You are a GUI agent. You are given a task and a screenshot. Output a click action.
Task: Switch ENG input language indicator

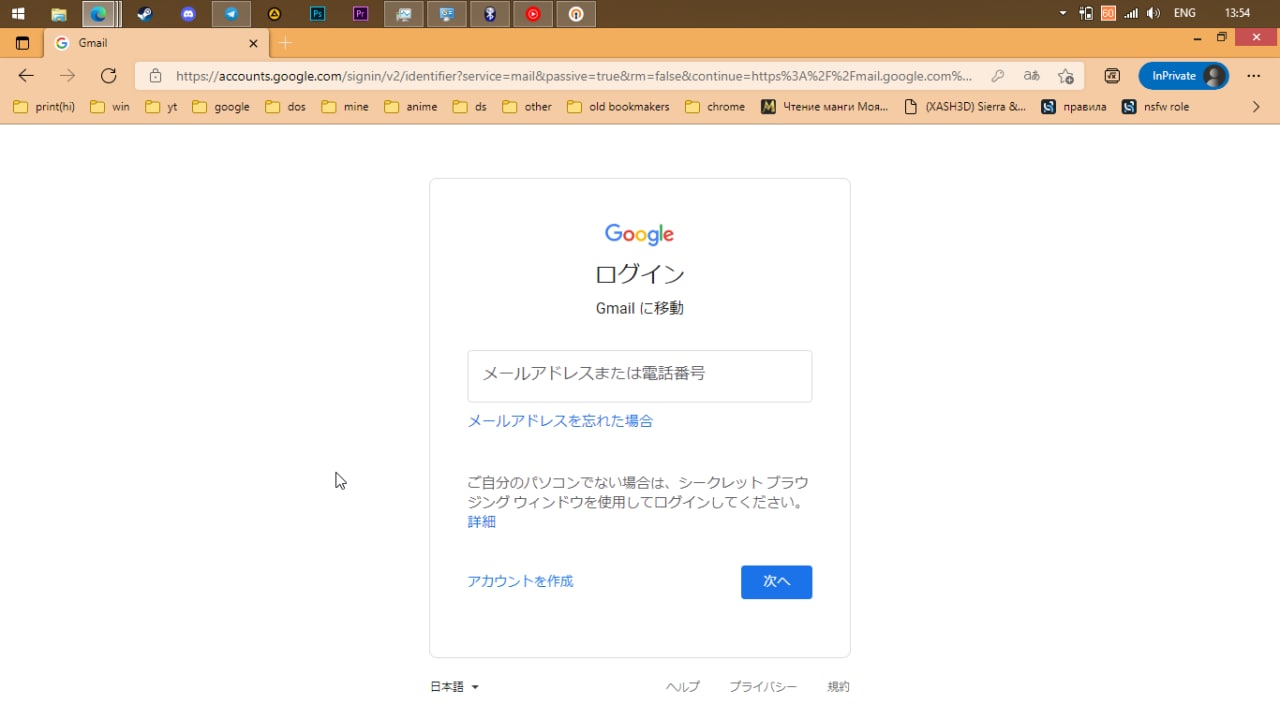(1185, 14)
